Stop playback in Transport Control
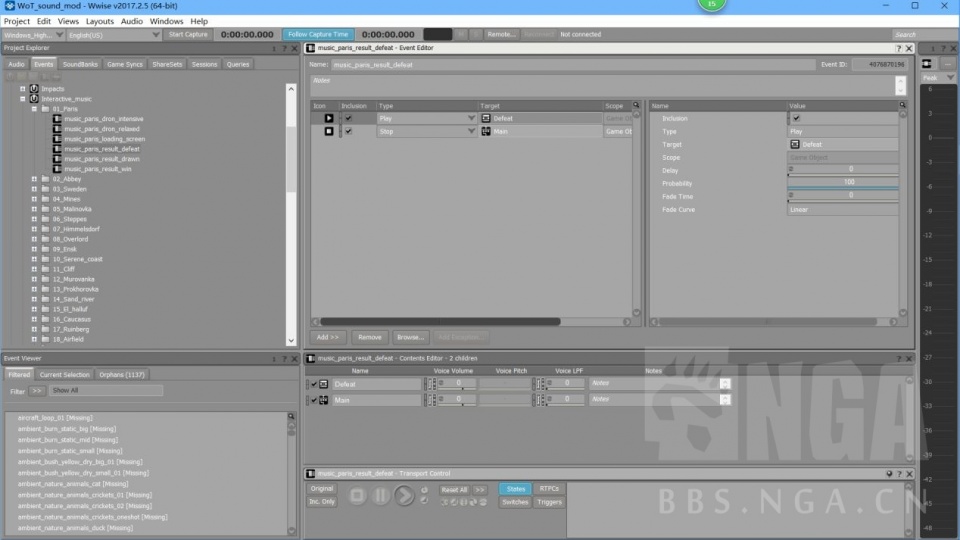The height and width of the screenshot is (540, 960). pos(358,495)
